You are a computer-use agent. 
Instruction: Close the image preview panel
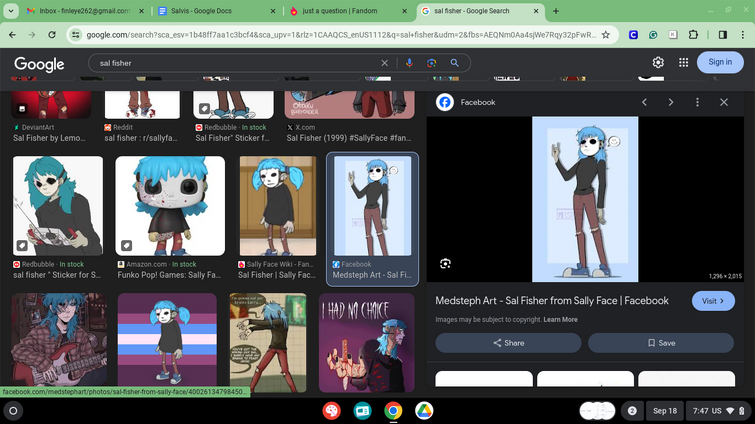pyautogui.click(x=724, y=102)
